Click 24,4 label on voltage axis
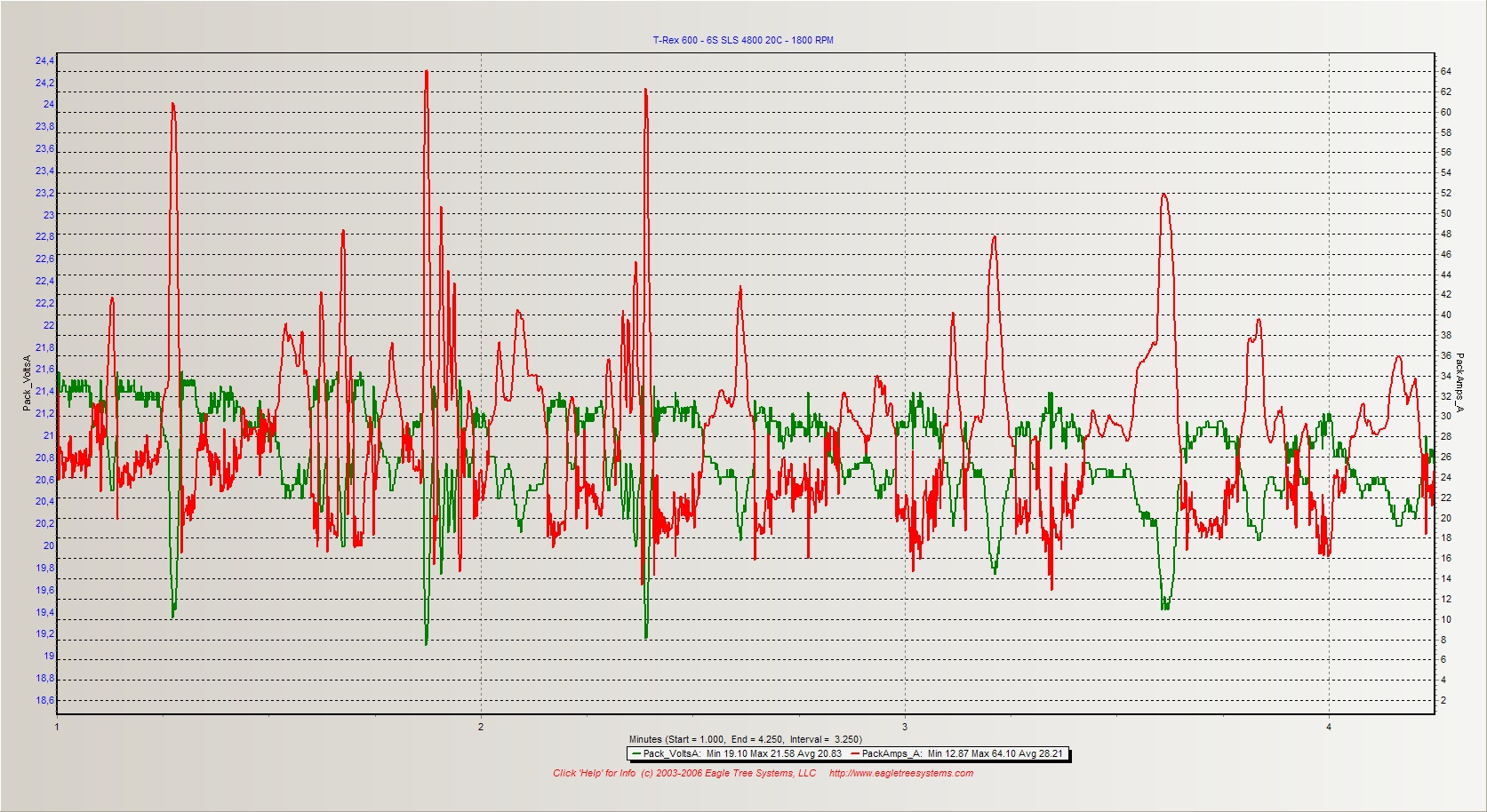The width and height of the screenshot is (1487, 812). point(44,60)
